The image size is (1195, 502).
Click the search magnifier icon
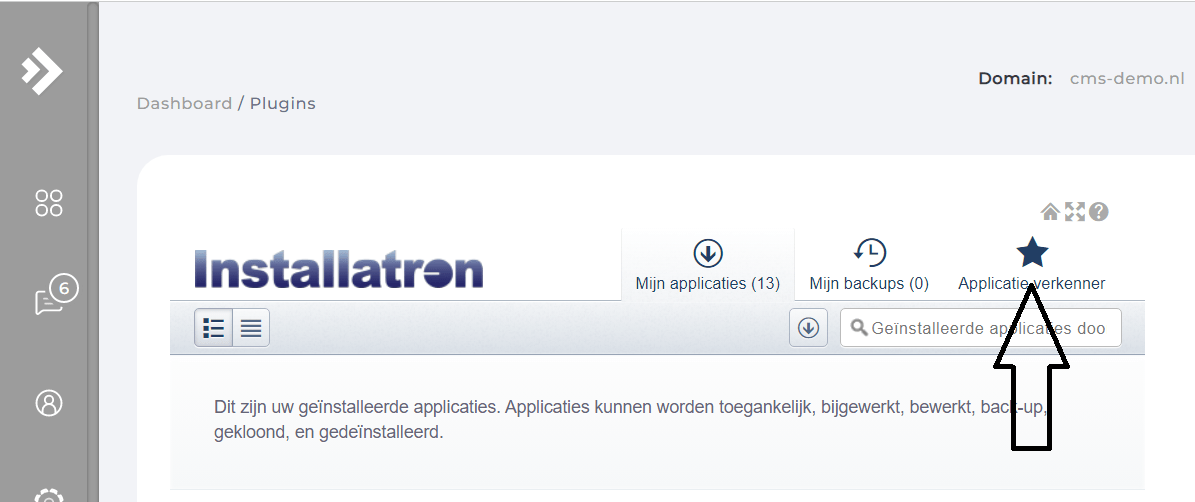[x=859, y=328]
